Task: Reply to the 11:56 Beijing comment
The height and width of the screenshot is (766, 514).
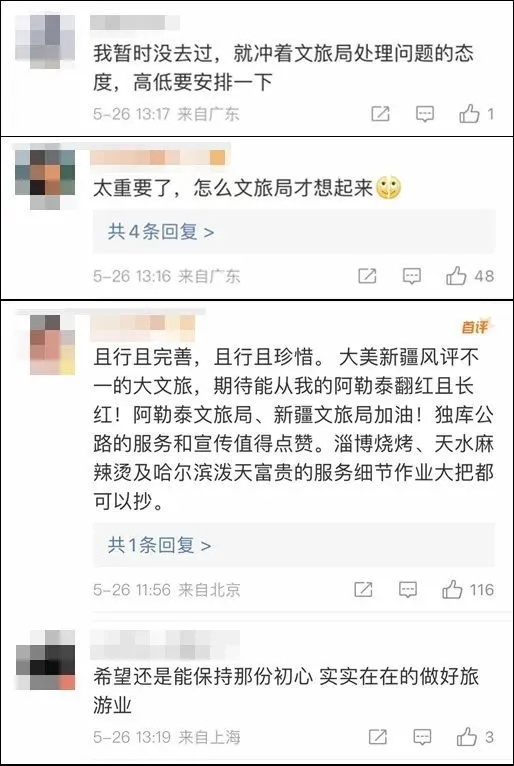Action: 407,590
